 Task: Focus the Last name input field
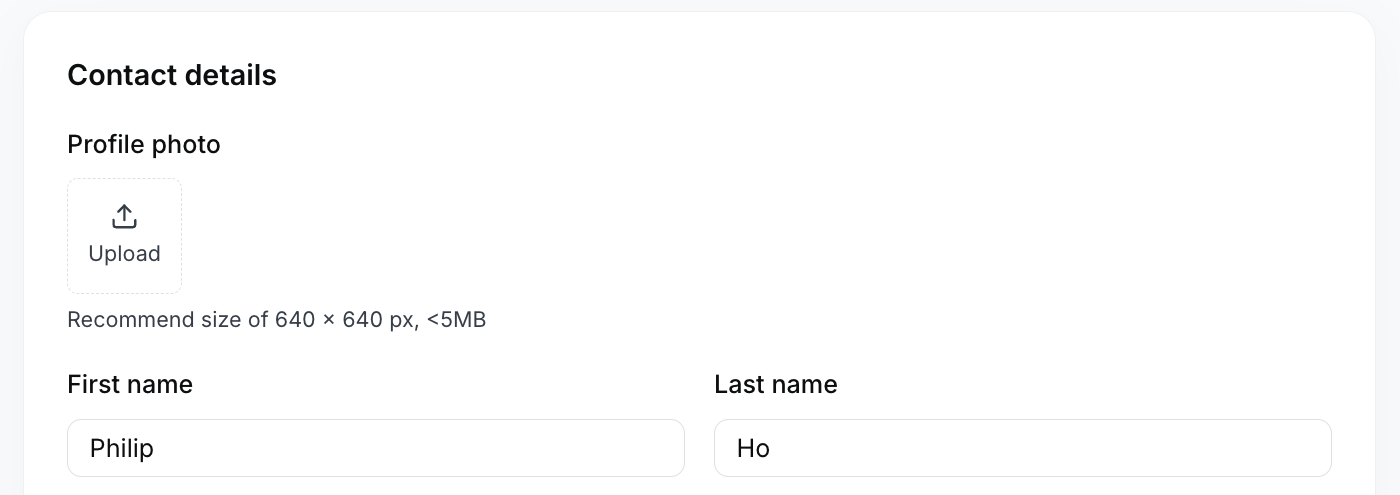[x=1023, y=448]
